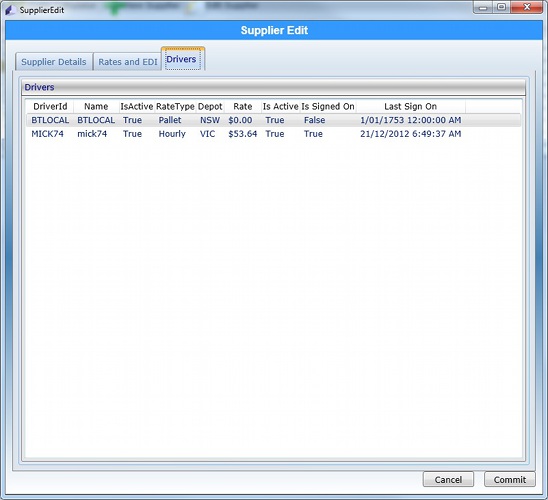Click the RateType column header
Viewport: 548px width, 500px height.
pos(175,106)
